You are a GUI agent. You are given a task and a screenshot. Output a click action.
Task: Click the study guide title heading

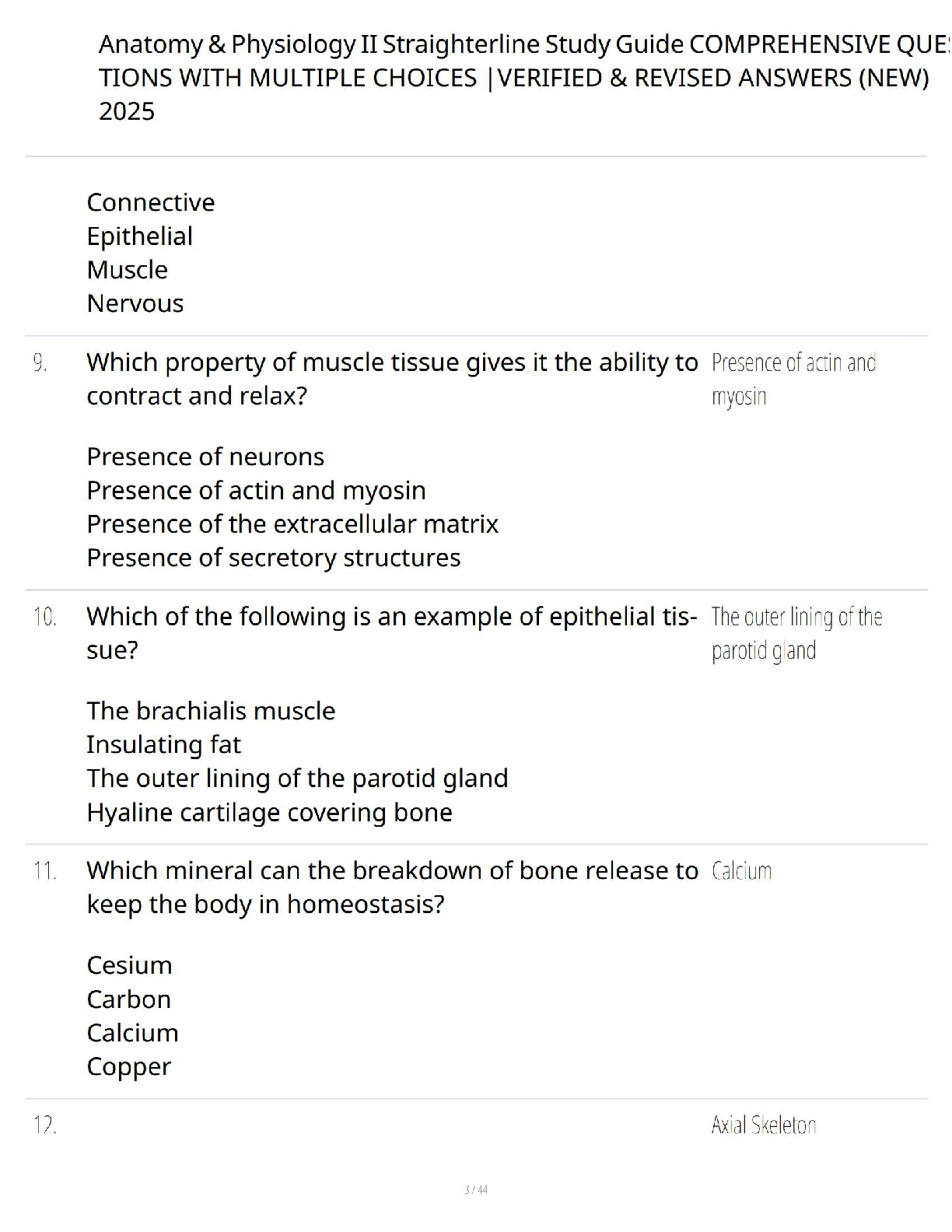[524, 78]
